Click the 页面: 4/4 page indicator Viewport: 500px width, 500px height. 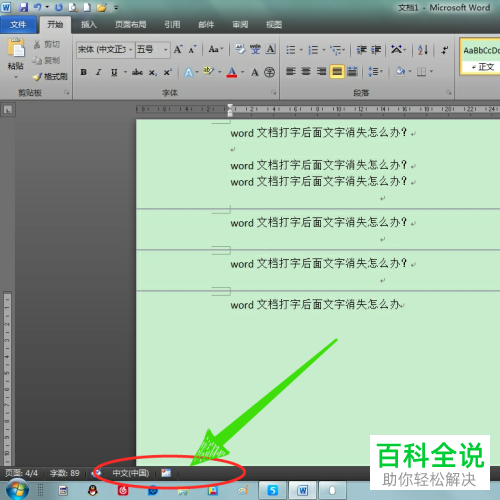21,473
